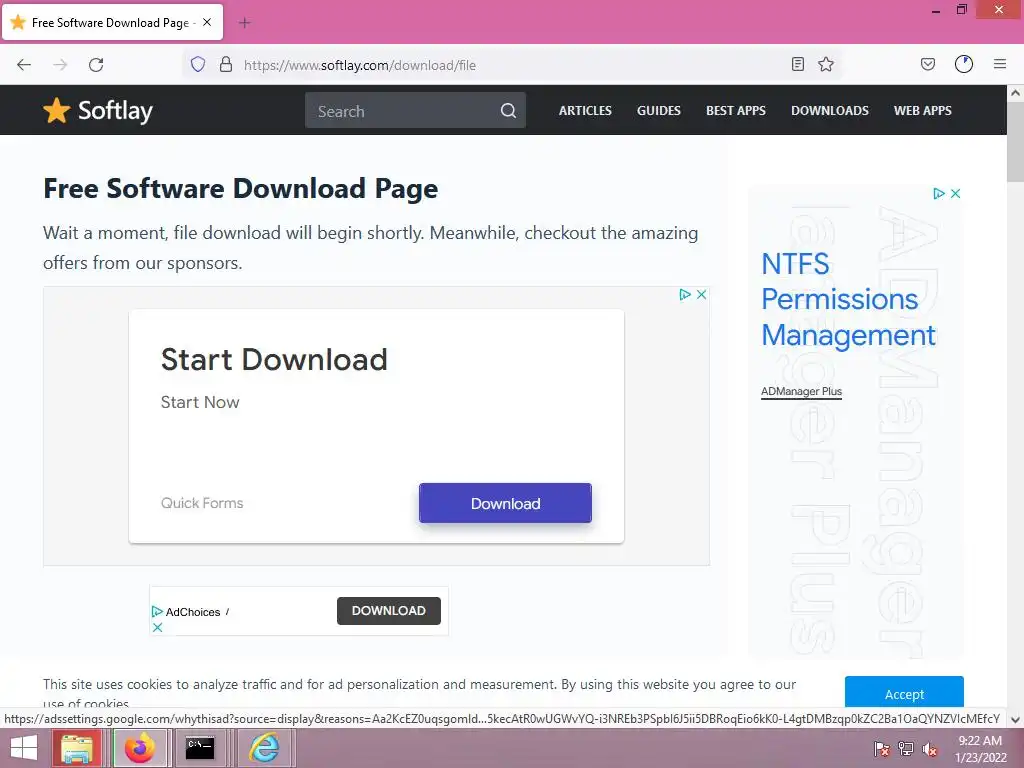
Task: Open AdChoices info on Start Download ad
Action: 684,295
